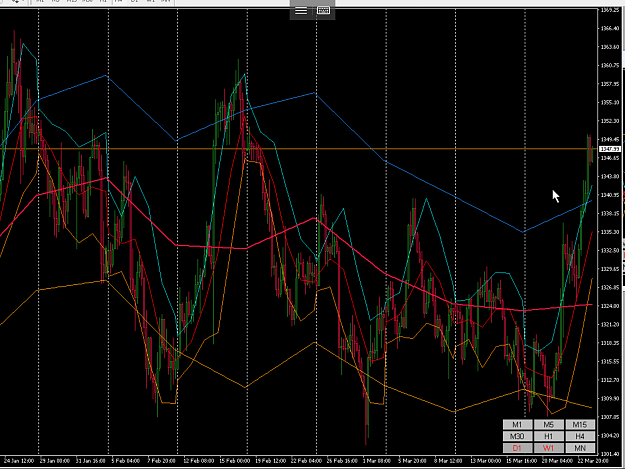625x469 pixels.
Task: Click the 19 Feb 12:00 time label
Action: point(270,461)
